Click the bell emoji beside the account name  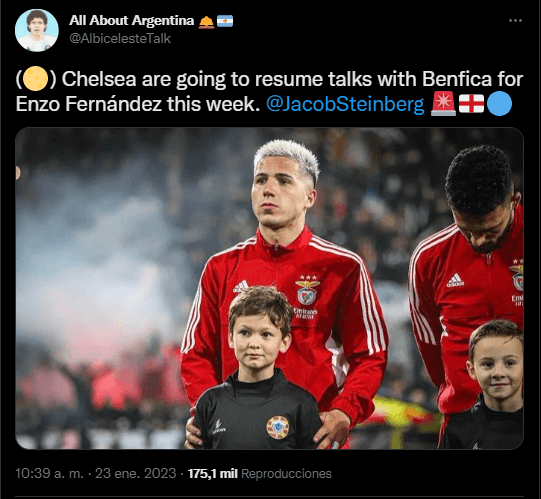(206, 21)
